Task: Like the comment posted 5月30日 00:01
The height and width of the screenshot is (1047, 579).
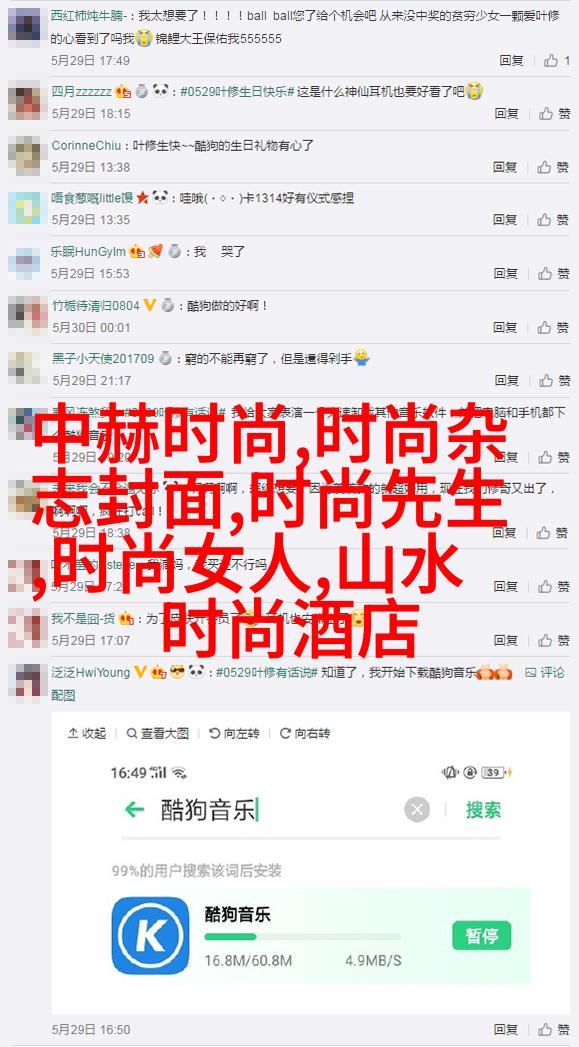Action: 554,327
